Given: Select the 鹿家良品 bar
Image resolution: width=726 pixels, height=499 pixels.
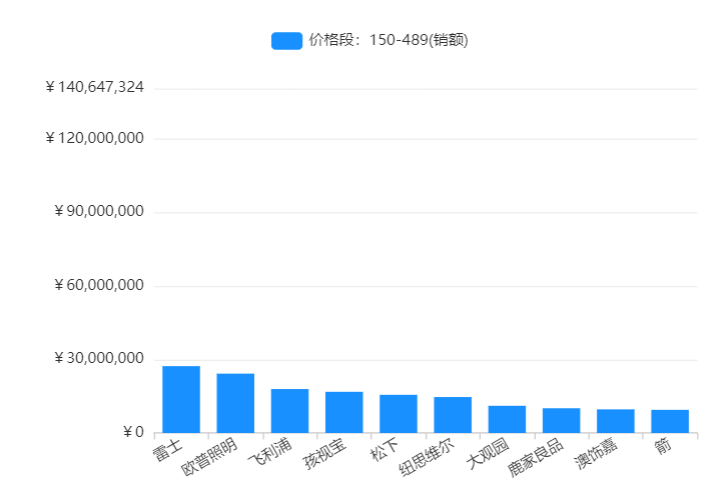Looking at the screenshot, I should (561, 420).
